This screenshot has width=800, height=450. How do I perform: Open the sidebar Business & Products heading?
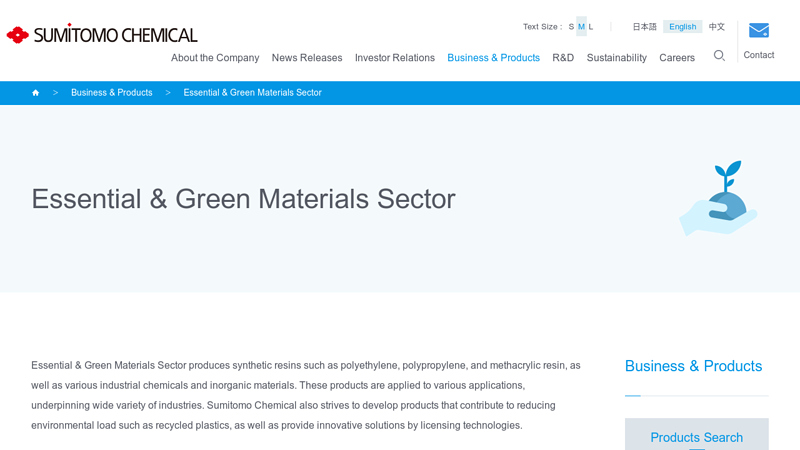click(x=693, y=366)
